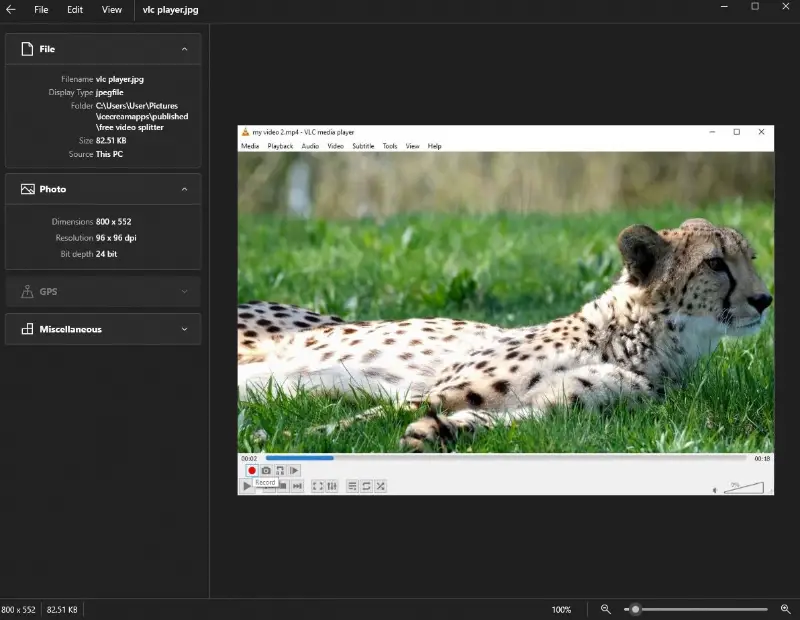This screenshot has height=620, width=800.
Task: Open the View menu
Action: [x=112, y=10]
